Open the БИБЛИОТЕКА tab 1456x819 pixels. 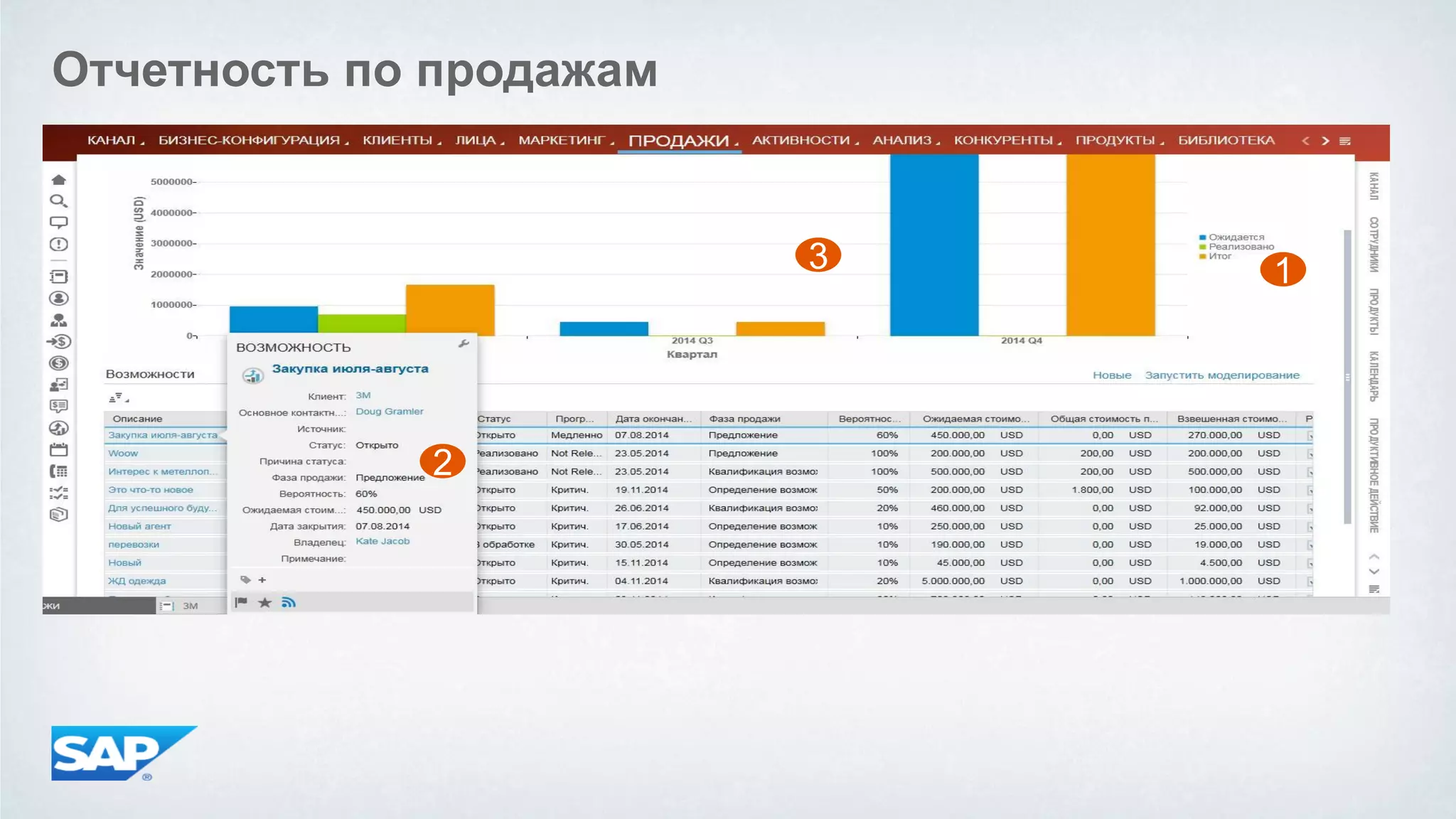click(1226, 141)
